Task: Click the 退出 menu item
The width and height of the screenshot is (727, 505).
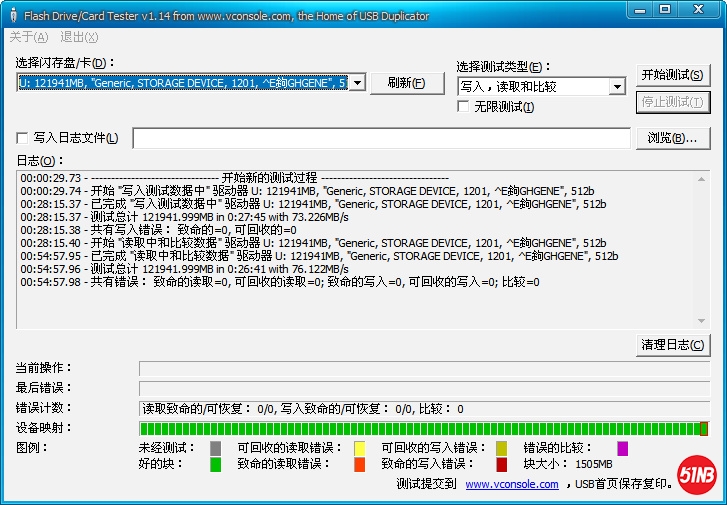Action: click(79, 37)
